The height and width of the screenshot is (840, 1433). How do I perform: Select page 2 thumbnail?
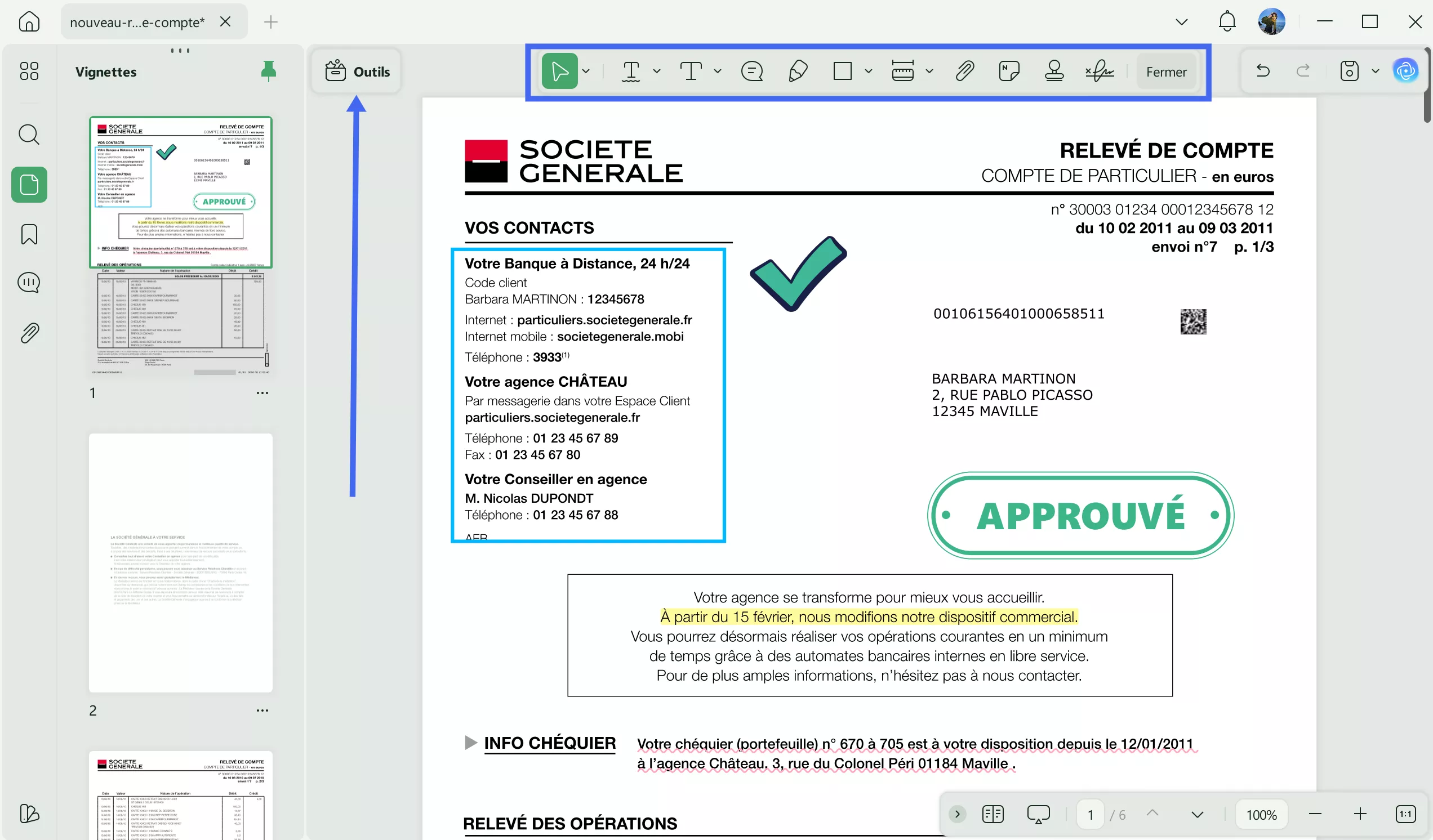[x=181, y=562]
